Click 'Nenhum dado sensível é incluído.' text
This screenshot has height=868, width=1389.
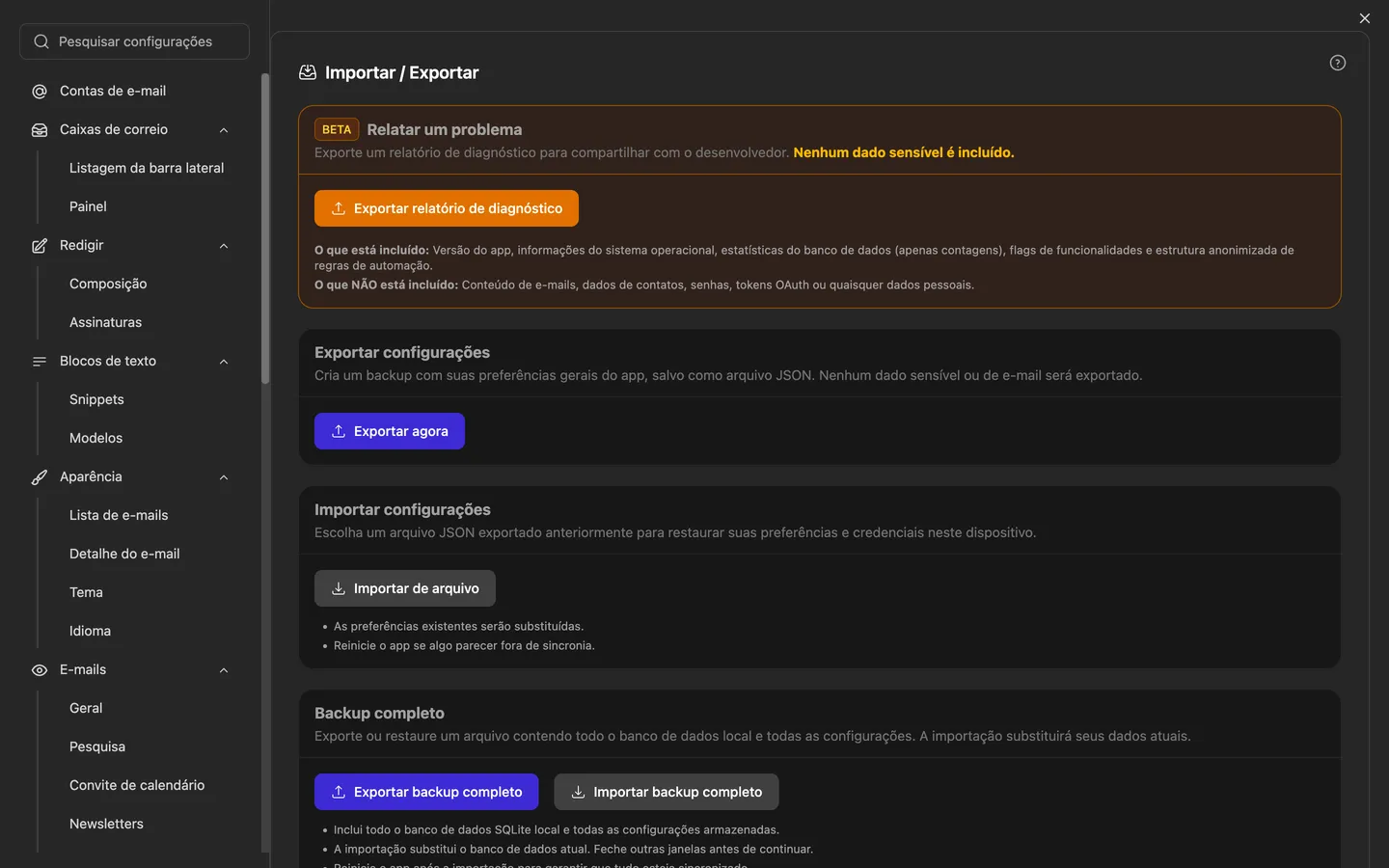(x=904, y=152)
